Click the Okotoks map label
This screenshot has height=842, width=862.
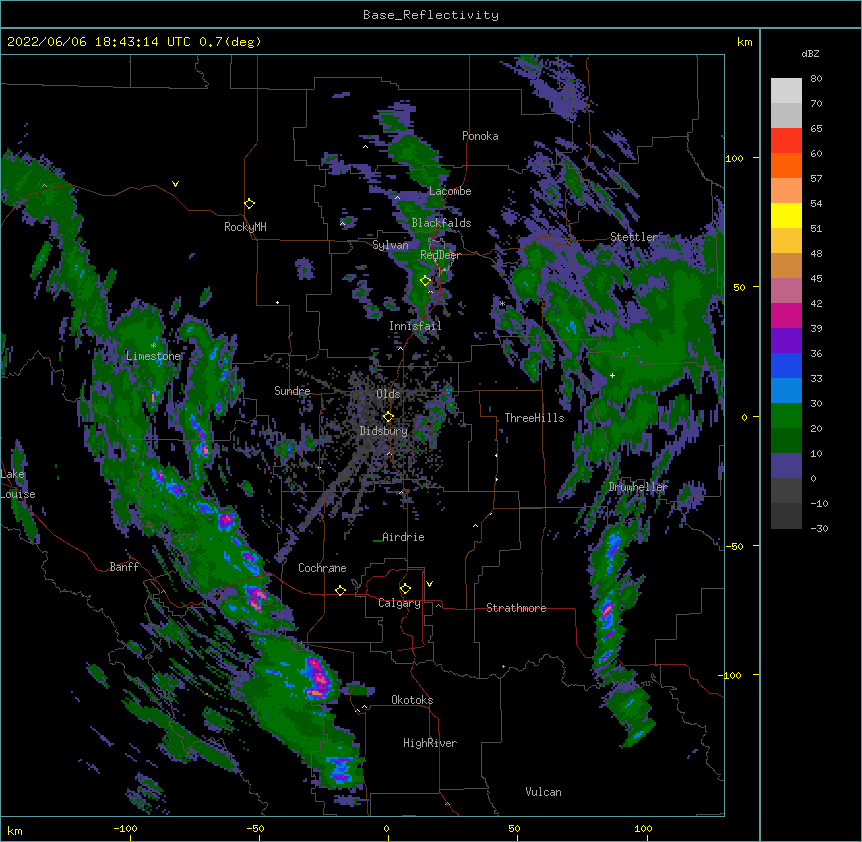412,700
